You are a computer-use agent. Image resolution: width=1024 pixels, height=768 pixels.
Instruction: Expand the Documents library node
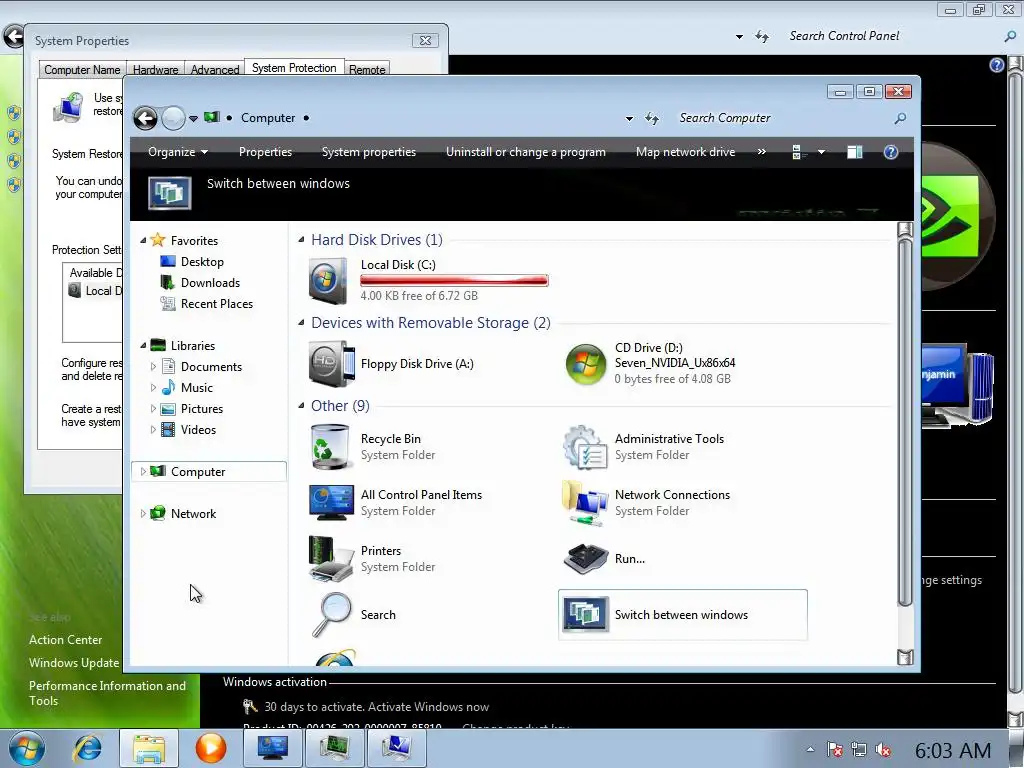[153, 366]
